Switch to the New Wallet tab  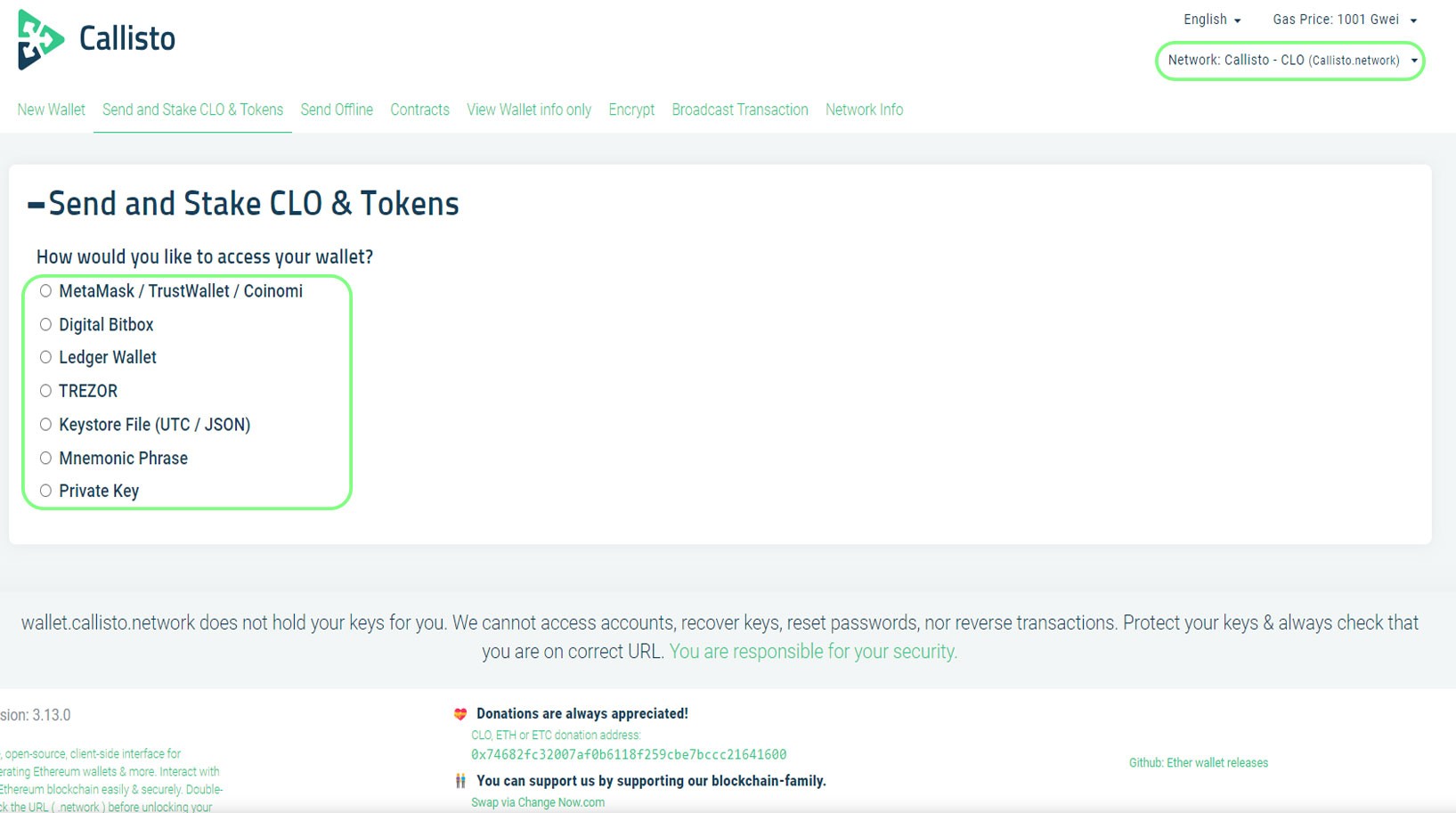tap(50, 110)
